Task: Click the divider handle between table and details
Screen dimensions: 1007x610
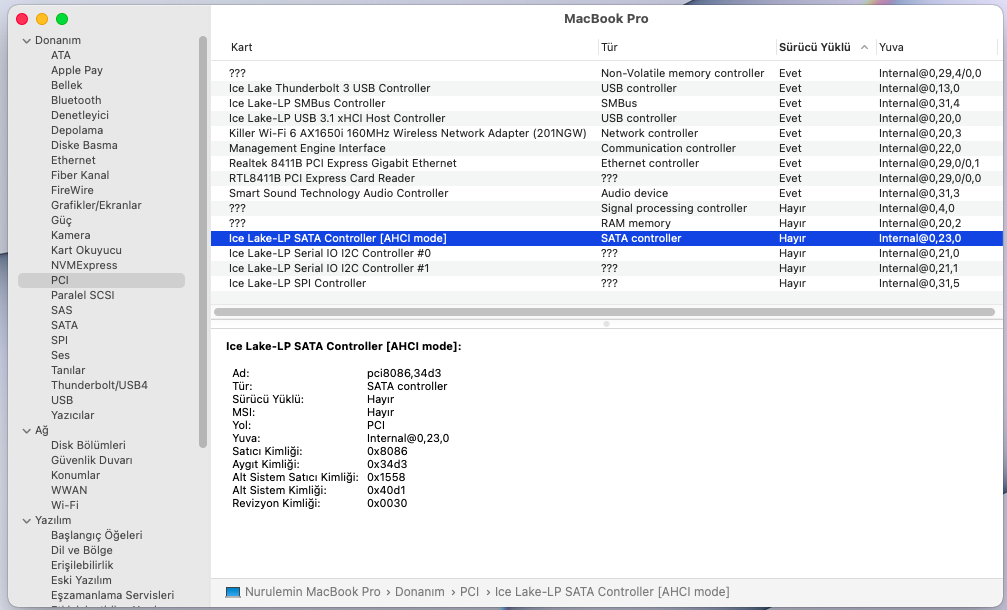Action: 604,324
